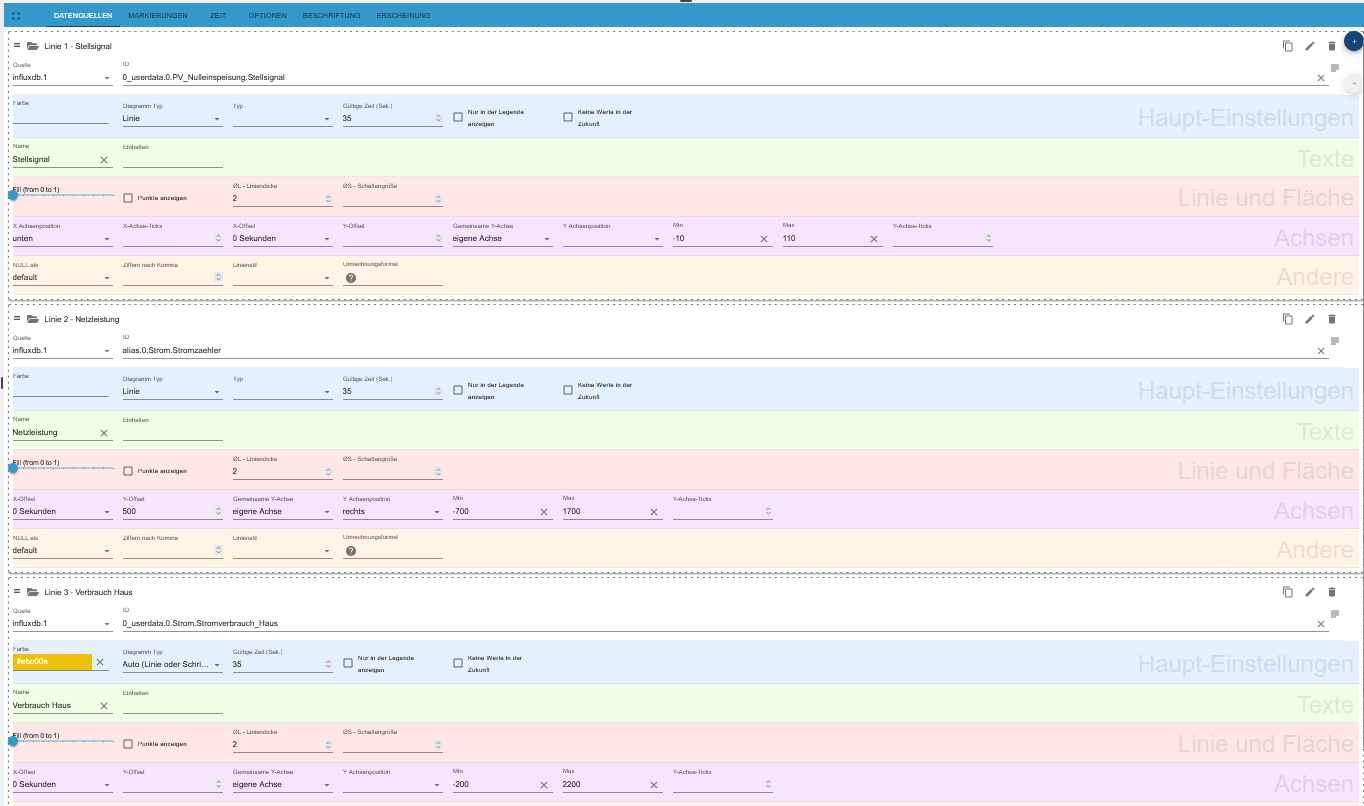Expand the Quelle dropdown in Linie 3
Image resolution: width=1364 pixels, height=806 pixels.
coord(62,624)
